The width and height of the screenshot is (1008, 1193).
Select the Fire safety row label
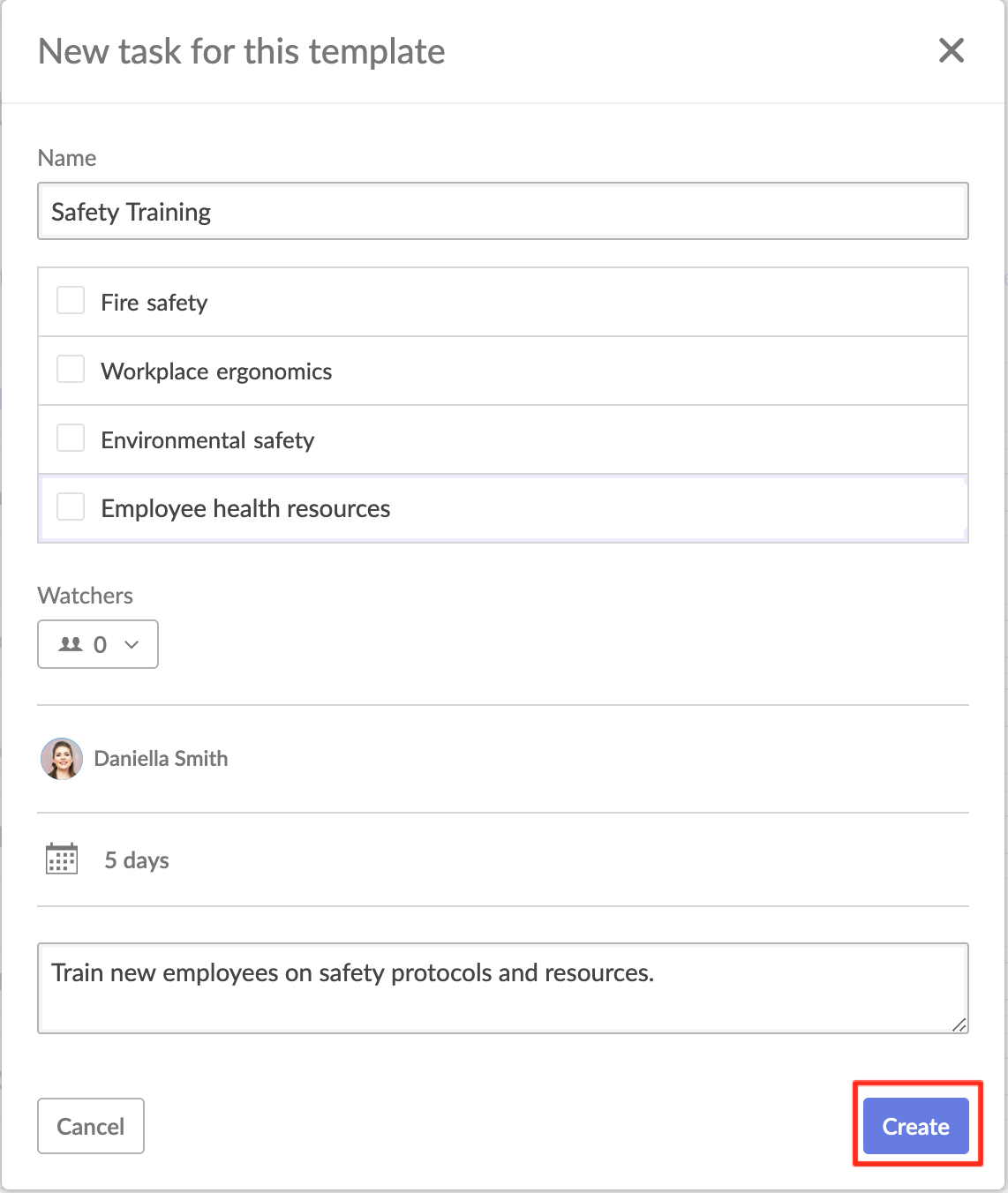154,302
